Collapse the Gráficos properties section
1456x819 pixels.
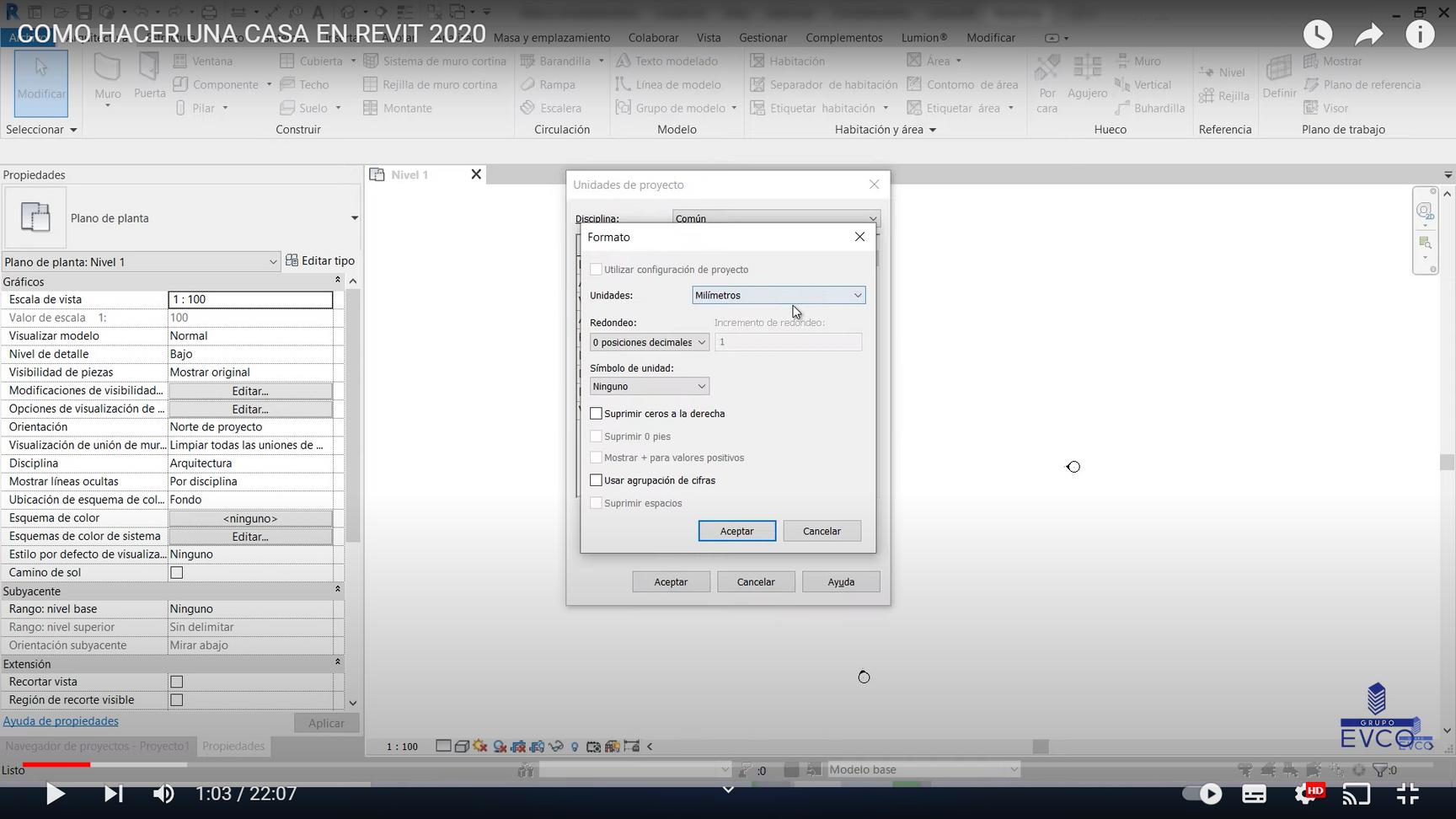coord(338,281)
